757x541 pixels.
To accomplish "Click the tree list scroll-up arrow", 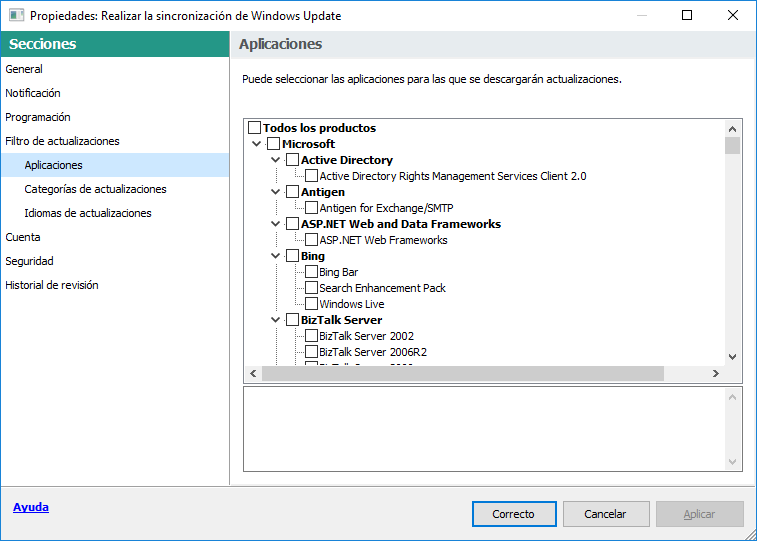I will click(732, 129).
